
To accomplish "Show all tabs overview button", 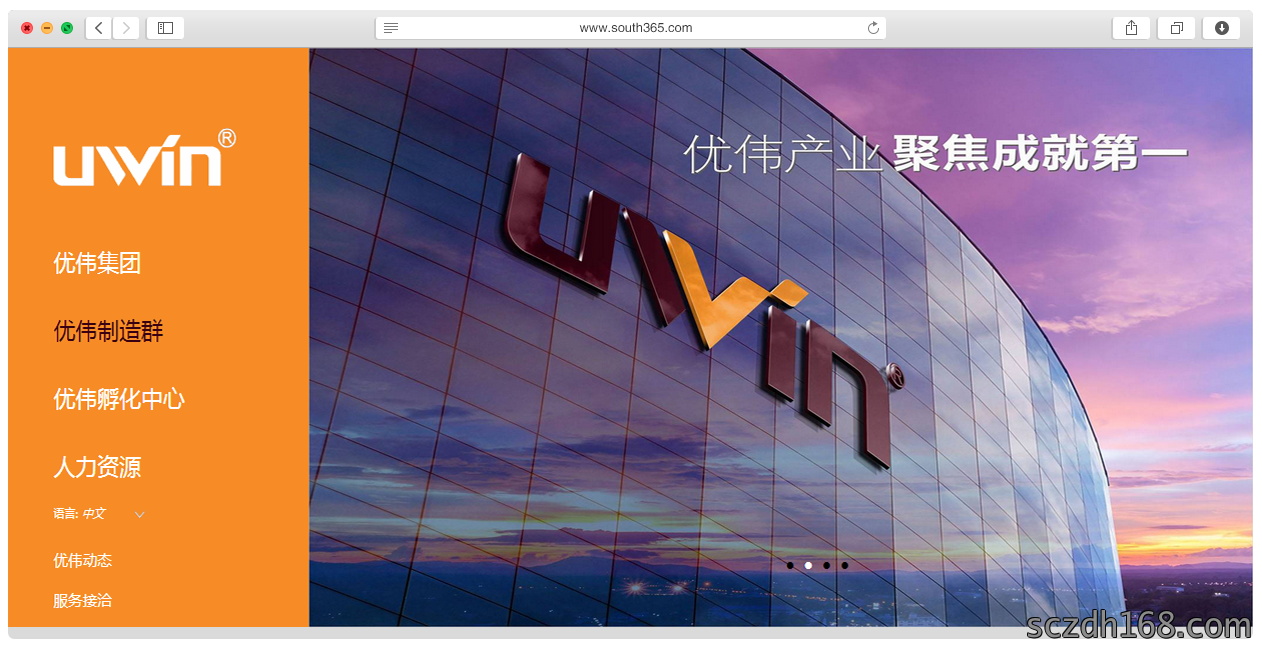I will tap(1176, 28).
